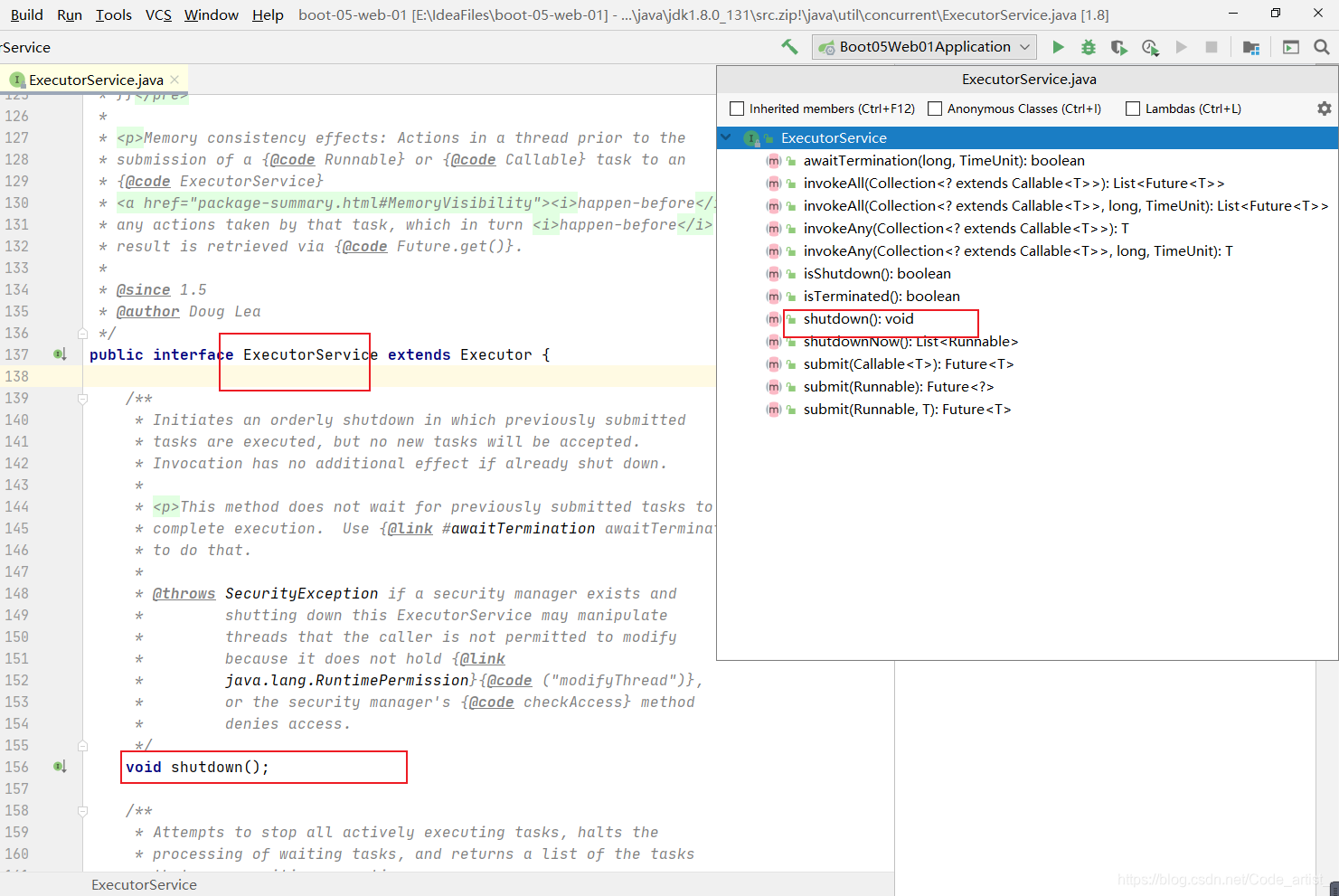1339x896 pixels.
Task: Click the ExecutorService interface icon in structure tree
Action: (751, 138)
